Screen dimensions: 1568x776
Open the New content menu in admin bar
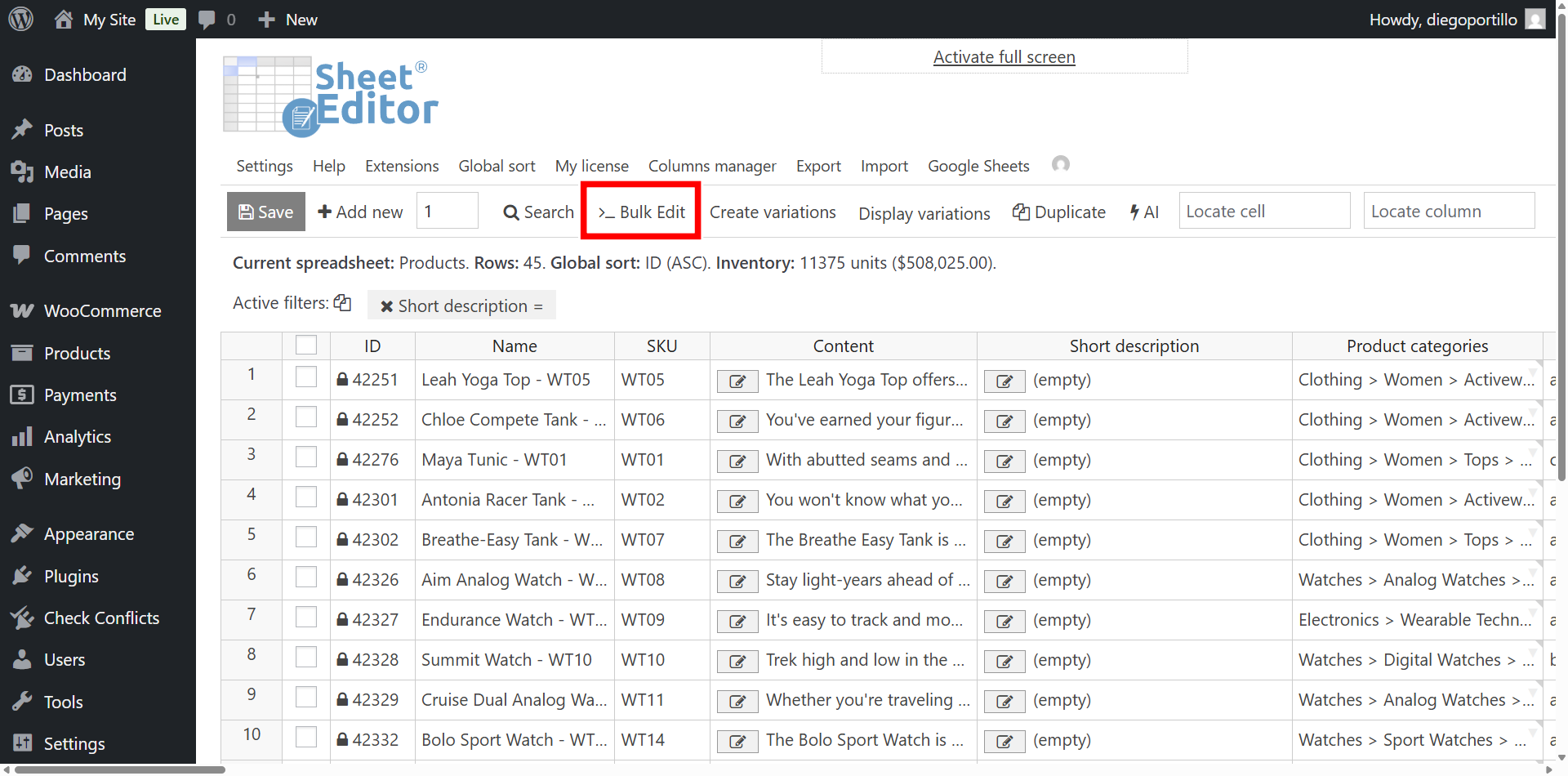click(x=287, y=20)
